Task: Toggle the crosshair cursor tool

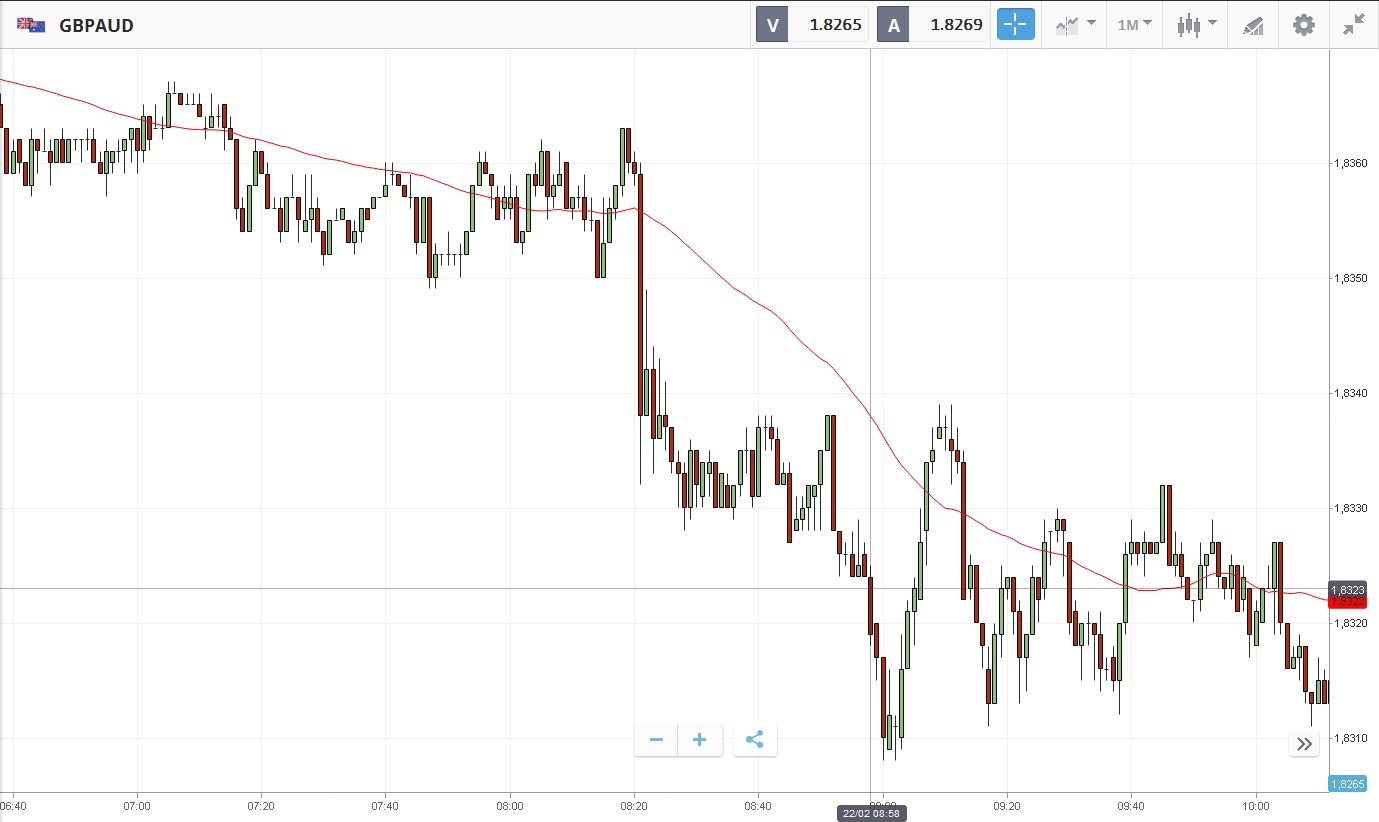Action: point(1015,25)
